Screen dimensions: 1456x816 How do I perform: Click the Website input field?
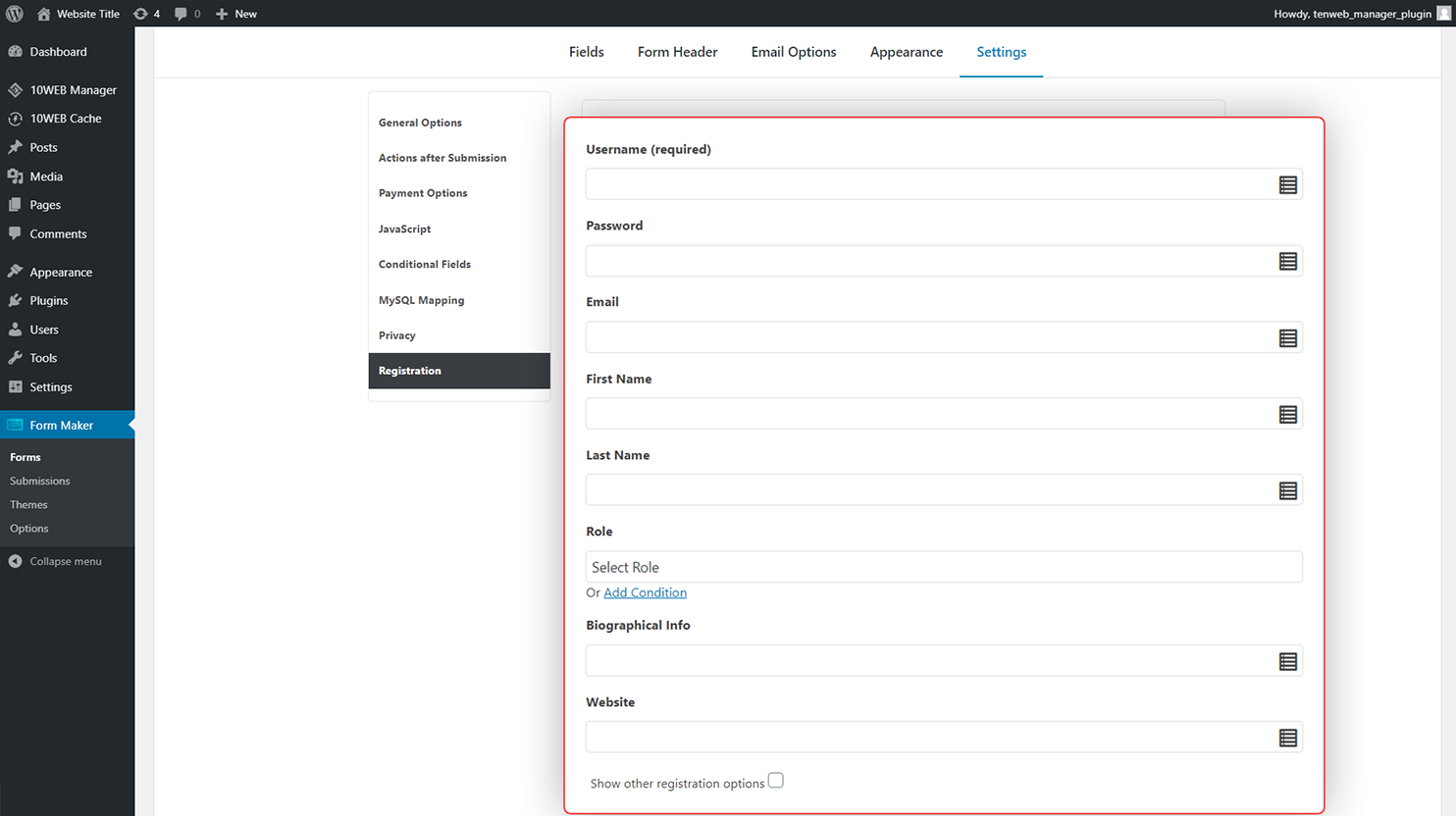[944, 738]
